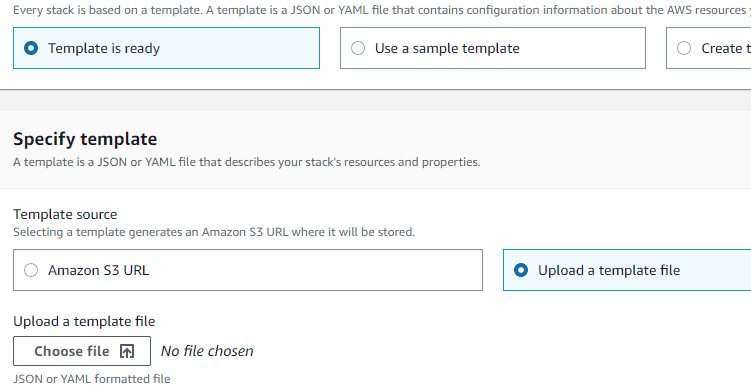Click the highlighted "Upload a template file" tile label
This screenshot has width=751, height=389.
click(609, 270)
